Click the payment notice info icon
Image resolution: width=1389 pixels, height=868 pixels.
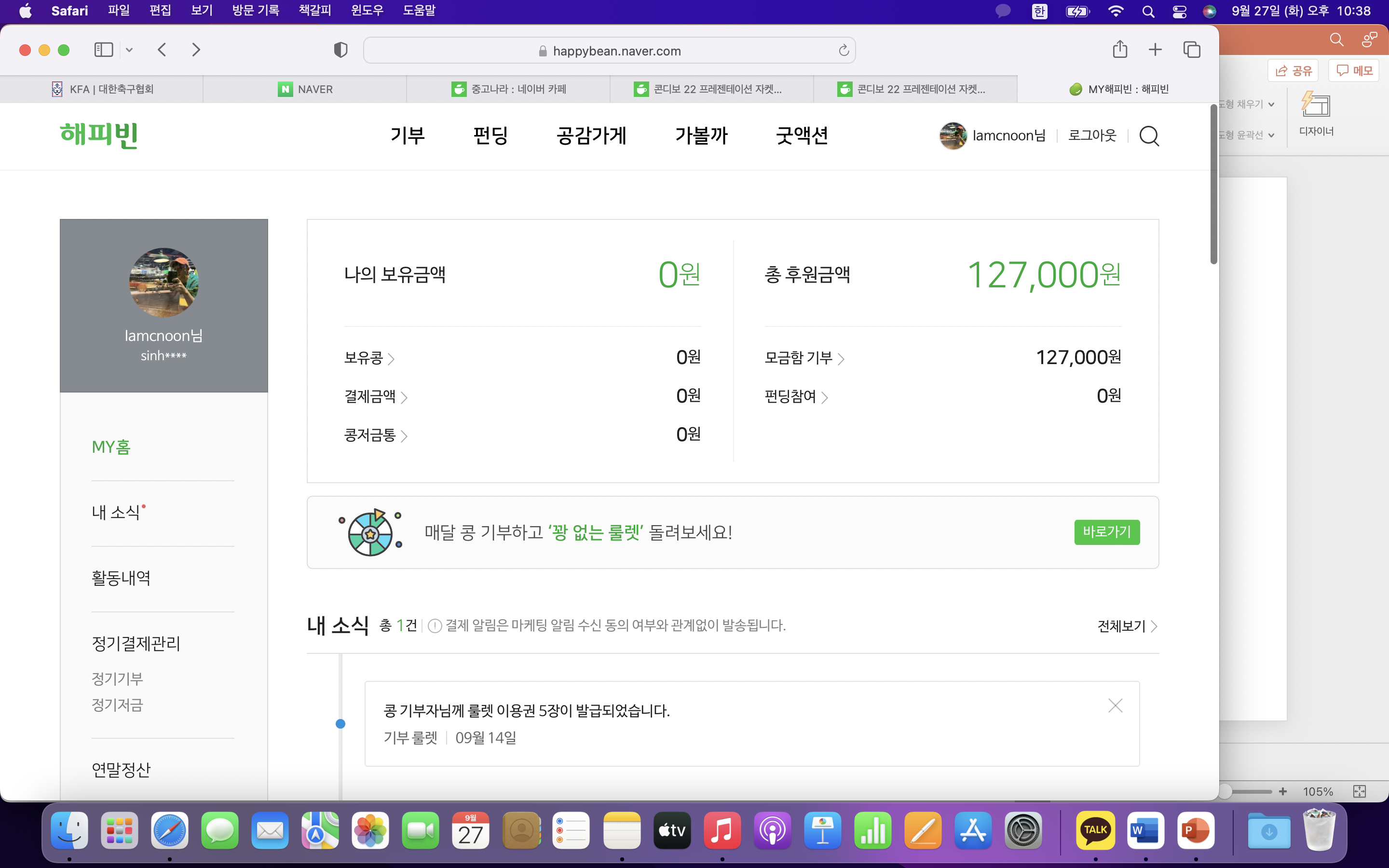click(x=435, y=626)
